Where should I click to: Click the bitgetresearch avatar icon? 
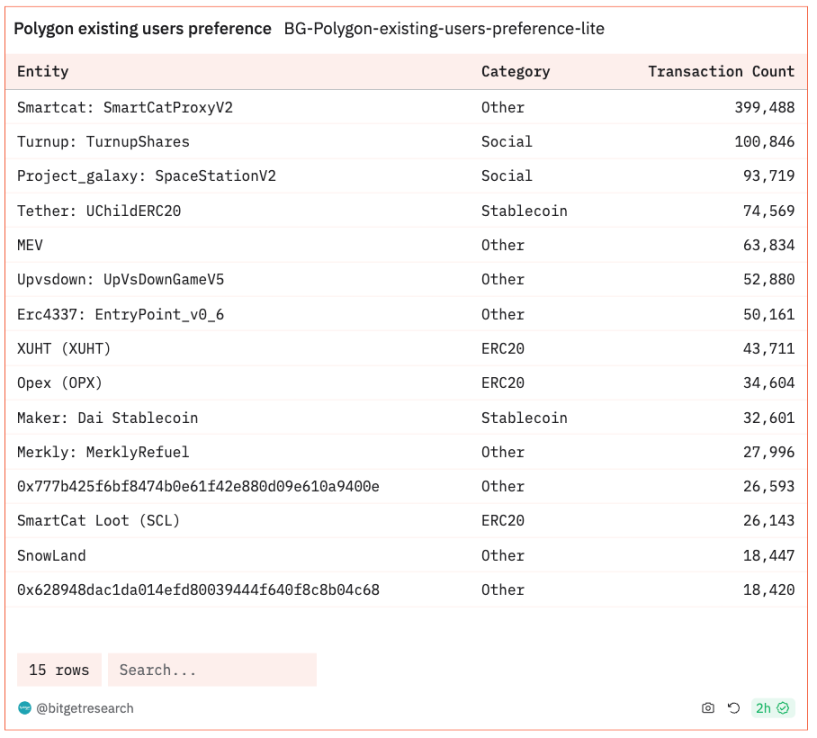(25, 709)
